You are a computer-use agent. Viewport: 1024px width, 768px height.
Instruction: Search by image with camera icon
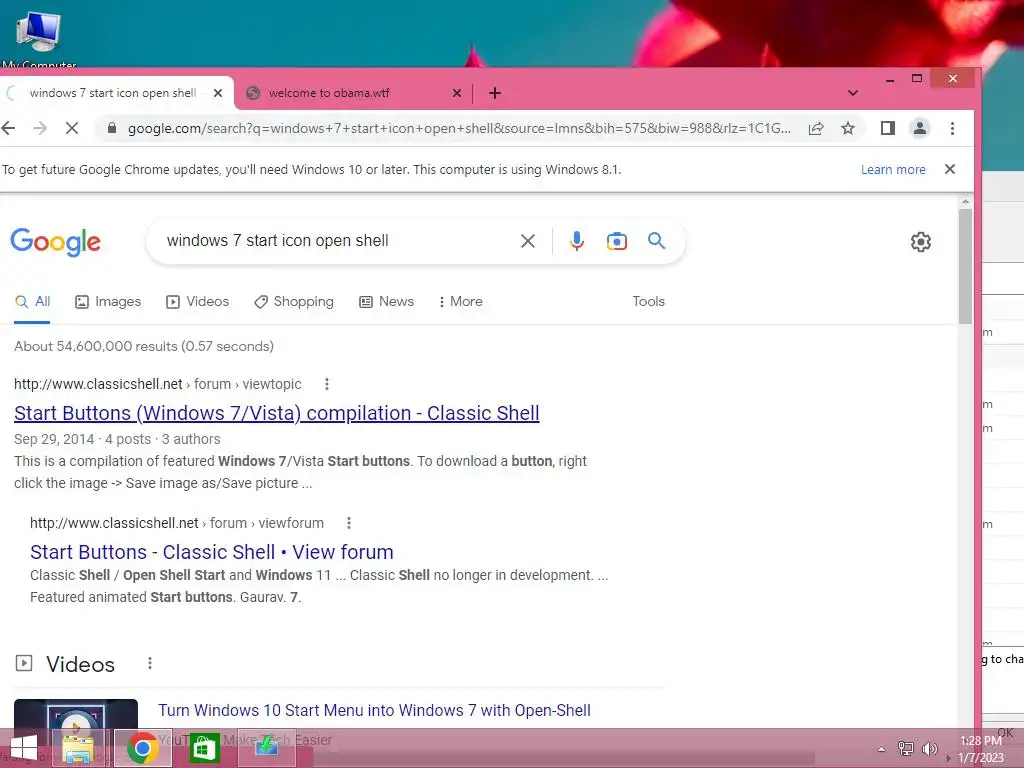[616, 241]
